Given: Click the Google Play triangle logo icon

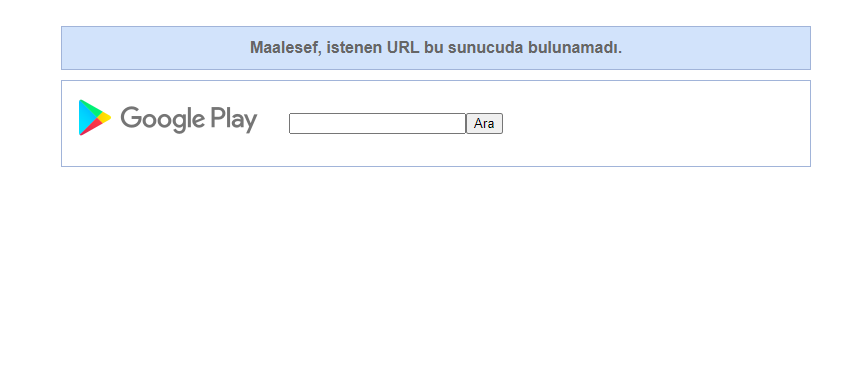Looking at the screenshot, I should pos(95,117).
